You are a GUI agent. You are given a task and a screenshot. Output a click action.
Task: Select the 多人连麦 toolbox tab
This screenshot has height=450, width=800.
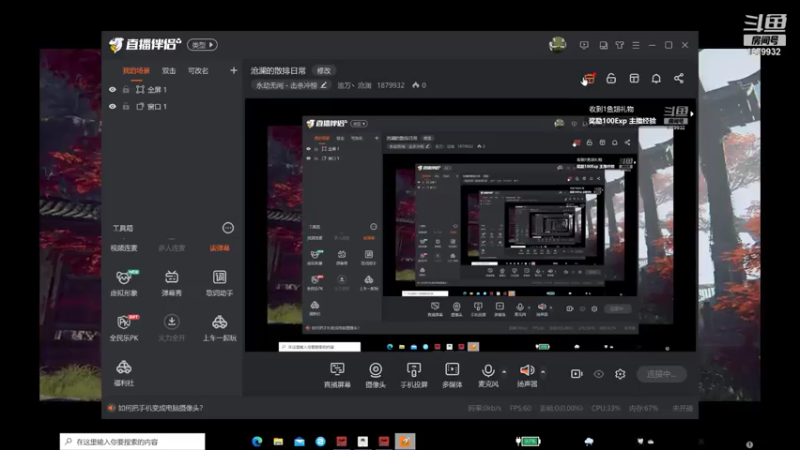coord(171,248)
